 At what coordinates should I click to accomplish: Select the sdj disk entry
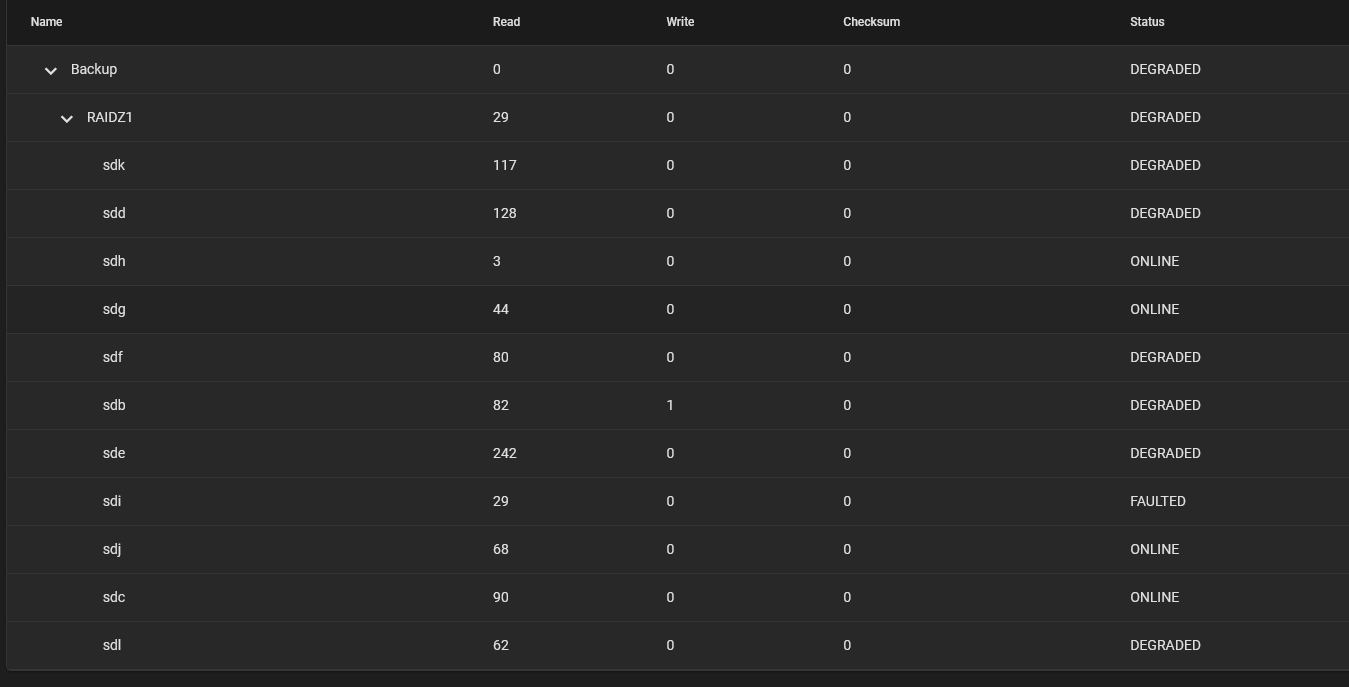678,550
